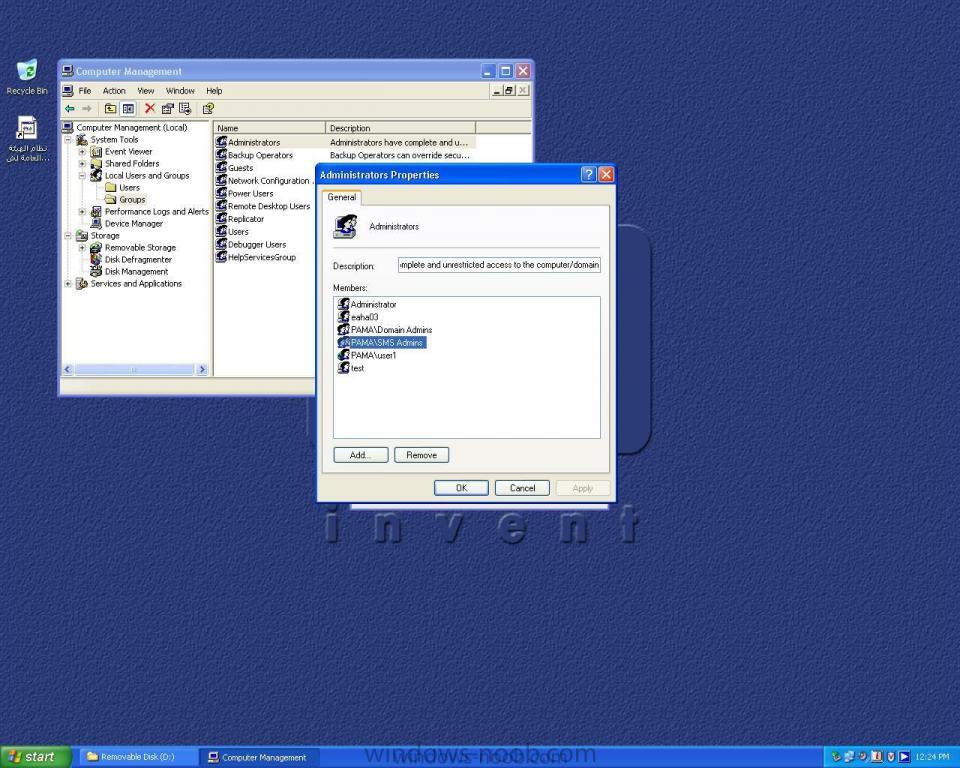This screenshot has width=960, height=768.
Task: Click the blue play-arrow tray icon
Action: pyautogui.click(x=904, y=757)
